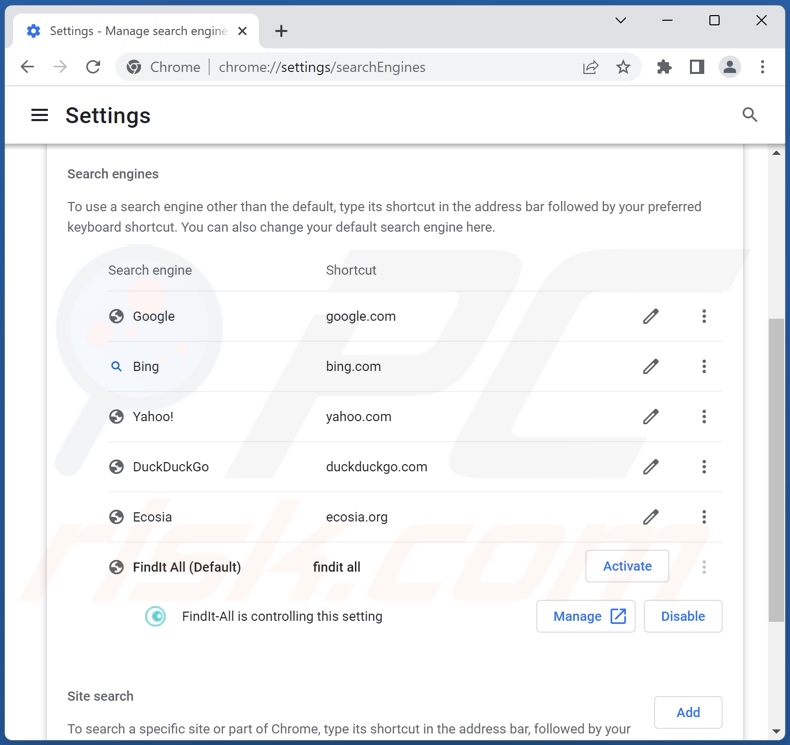The width and height of the screenshot is (790, 745).
Task: Reload the settings page
Action: coord(93,66)
